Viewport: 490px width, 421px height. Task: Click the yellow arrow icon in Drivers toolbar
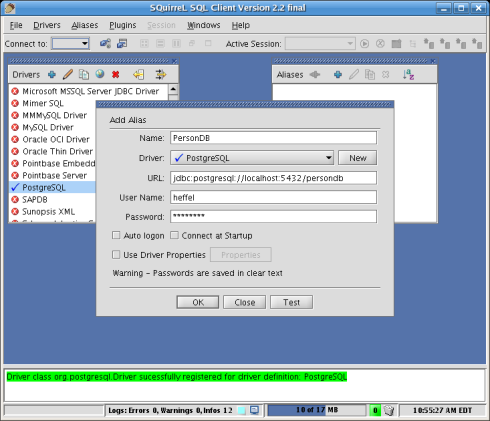[x=139, y=74]
